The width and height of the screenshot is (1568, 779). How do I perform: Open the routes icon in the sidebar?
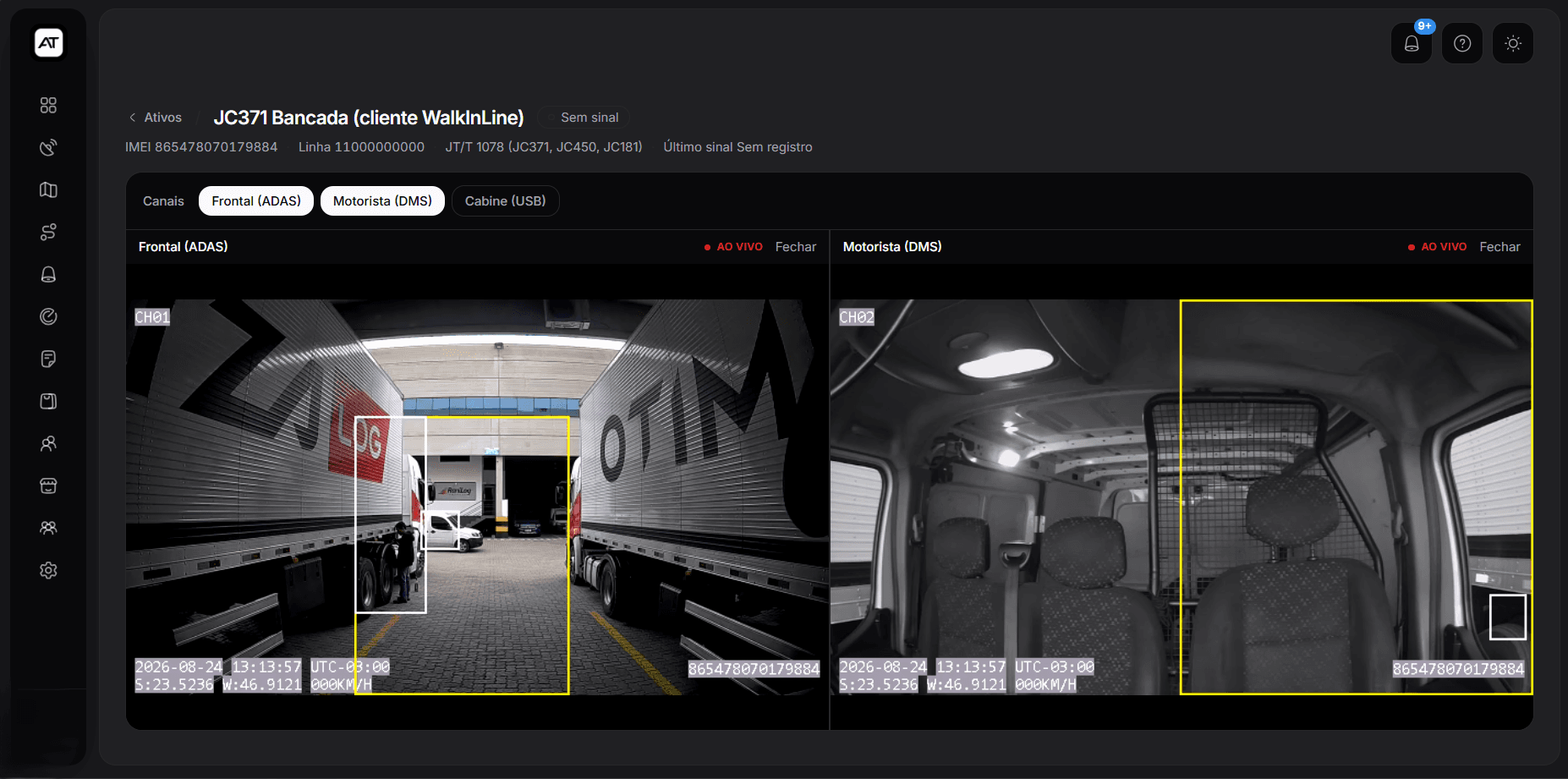(x=48, y=232)
